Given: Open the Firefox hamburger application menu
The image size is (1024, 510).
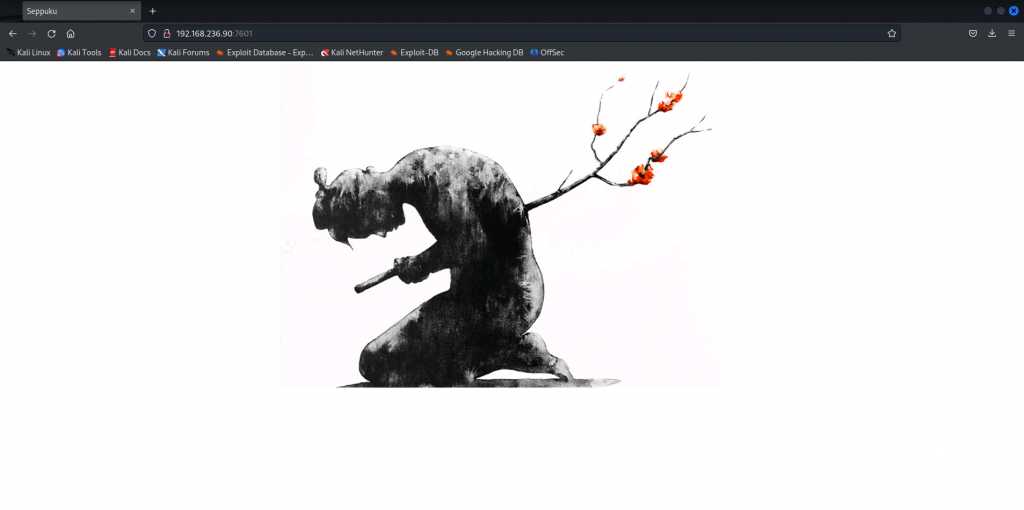Looking at the screenshot, I should [1012, 33].
